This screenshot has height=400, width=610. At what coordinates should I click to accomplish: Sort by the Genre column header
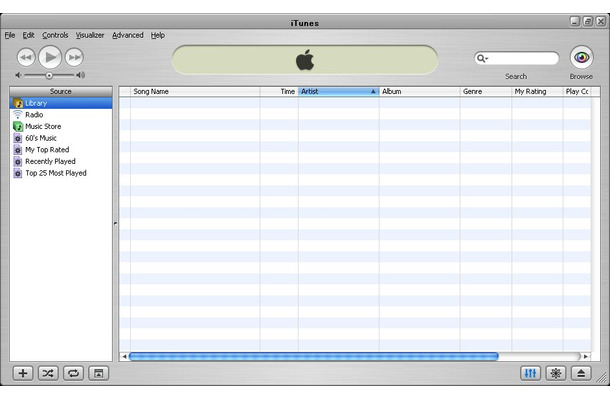point(486,92)
